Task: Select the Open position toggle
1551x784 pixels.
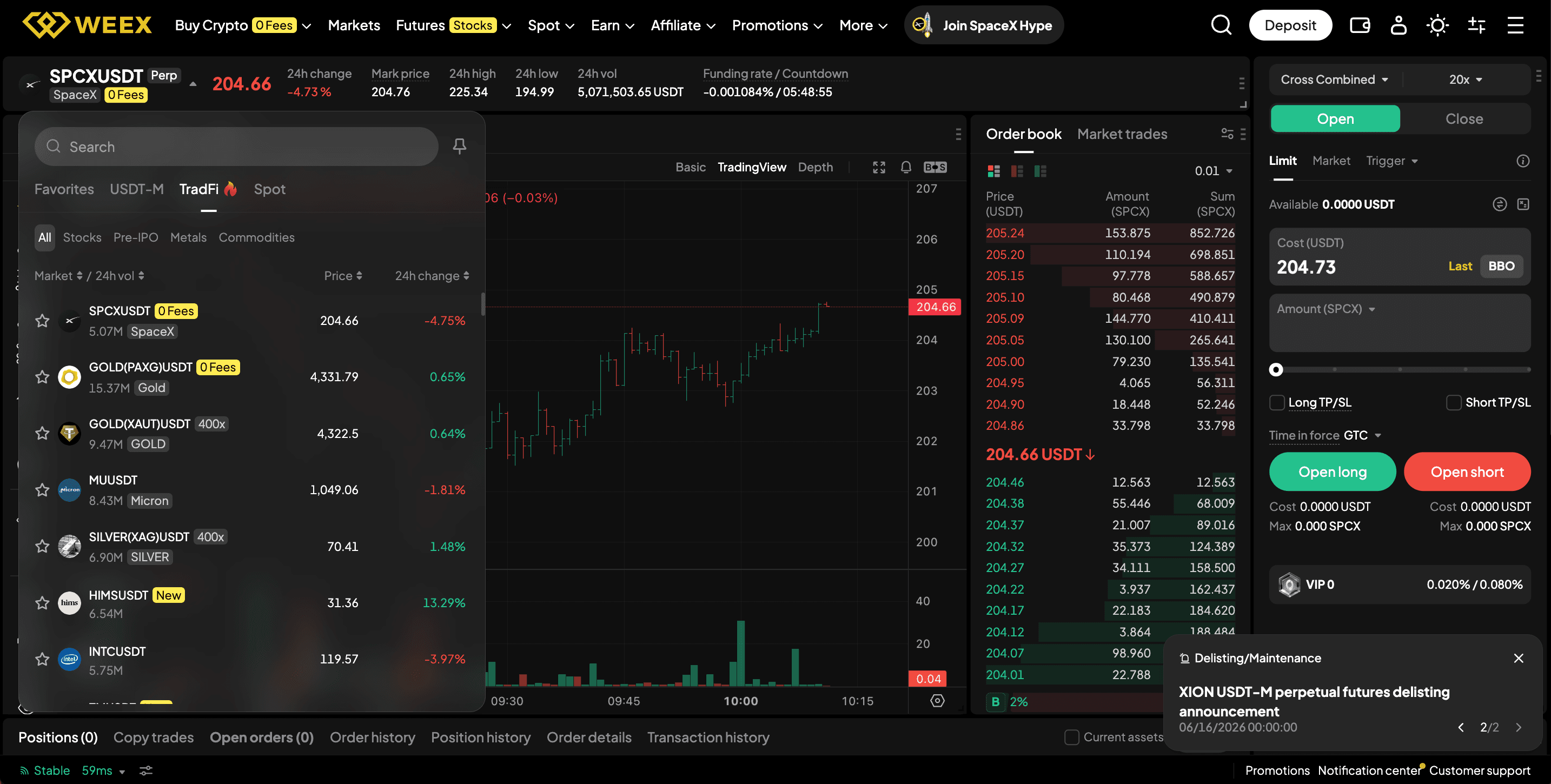Action: (x=1335, y=118)
